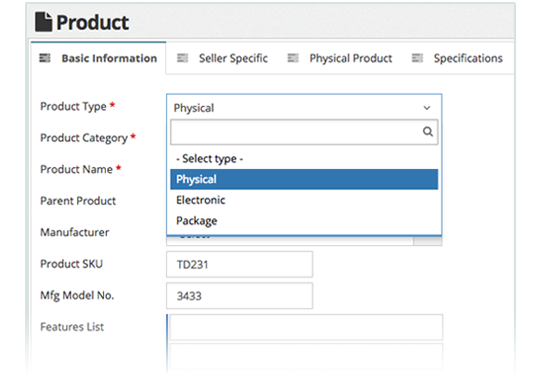The width and height of the screenshot is (540, 373).
Task: Select the highlighted Physical option
Action: point(304,179)
